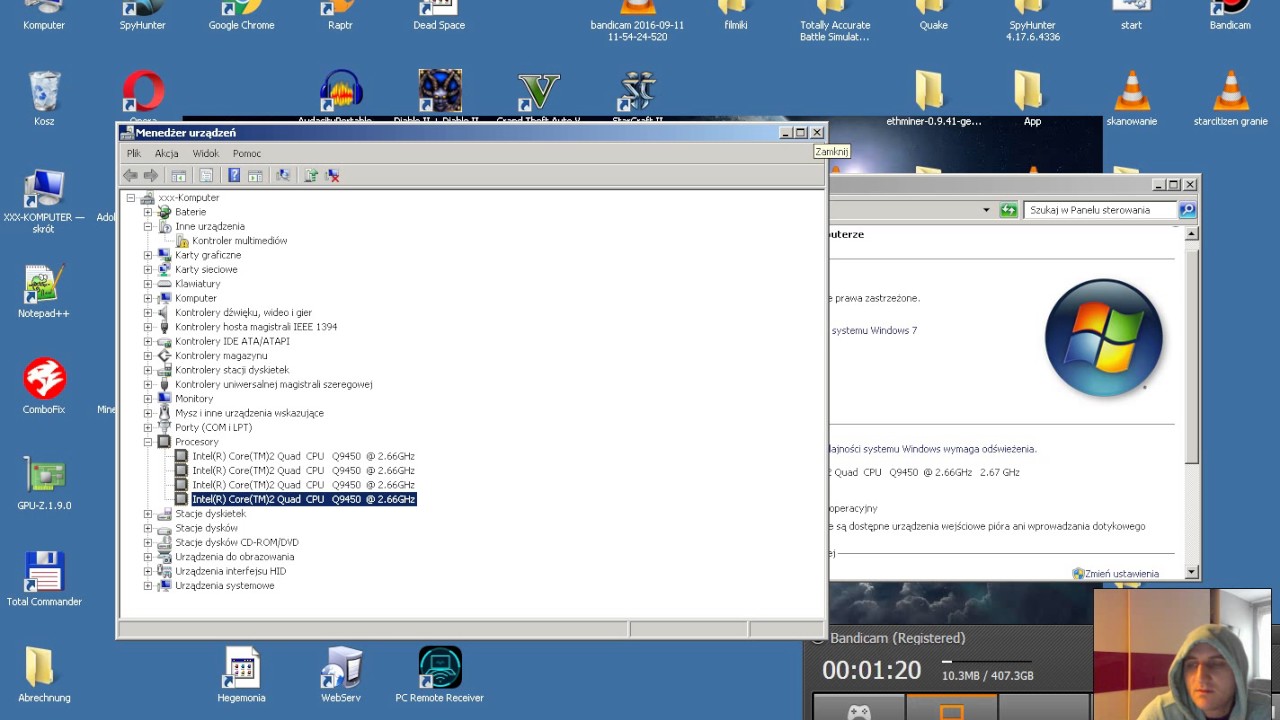The image size is (1280, 720).
Task: Open GPU-Z.1.9.0 desktop icon
Action: pos(44,483)
